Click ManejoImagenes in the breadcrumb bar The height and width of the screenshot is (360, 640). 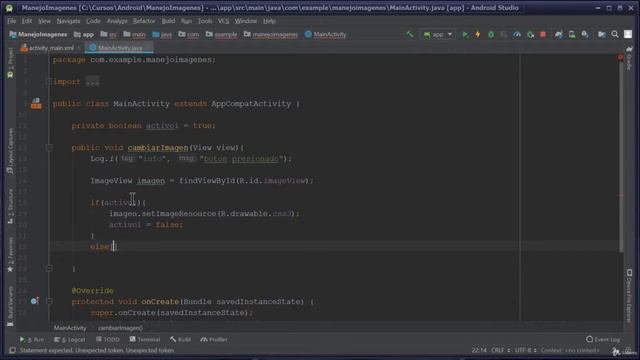tap(38, 35)
